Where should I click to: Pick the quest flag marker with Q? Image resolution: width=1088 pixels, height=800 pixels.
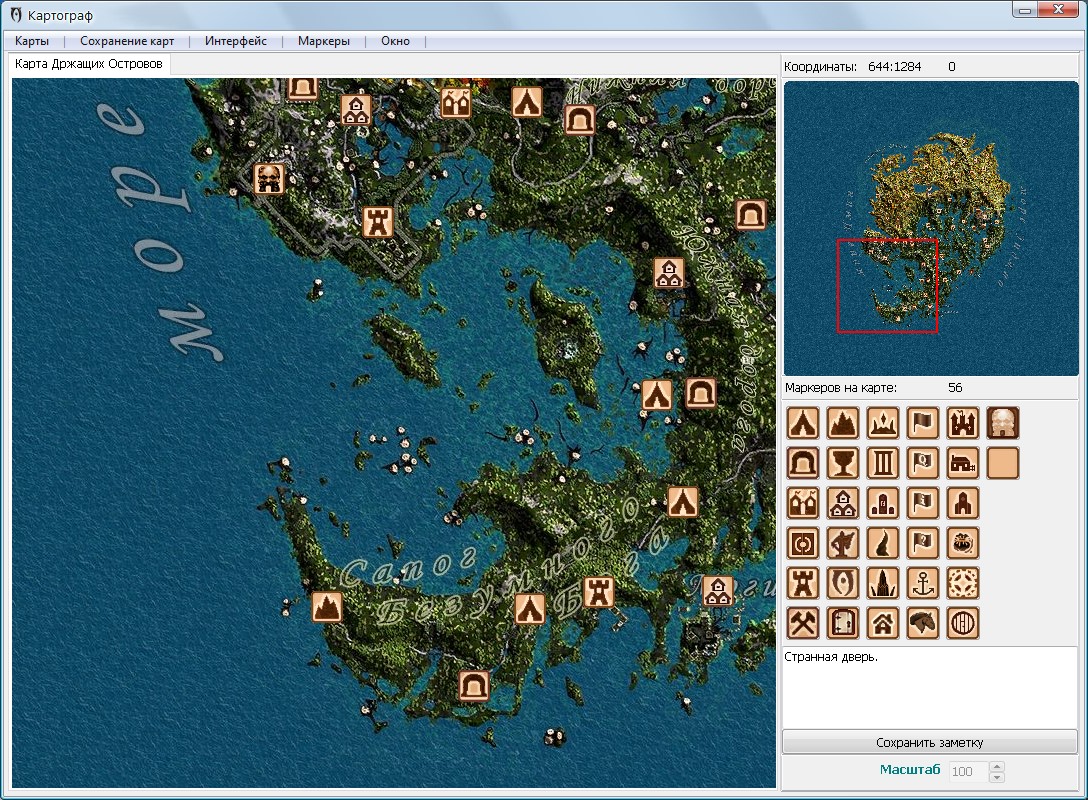point(923,463)
